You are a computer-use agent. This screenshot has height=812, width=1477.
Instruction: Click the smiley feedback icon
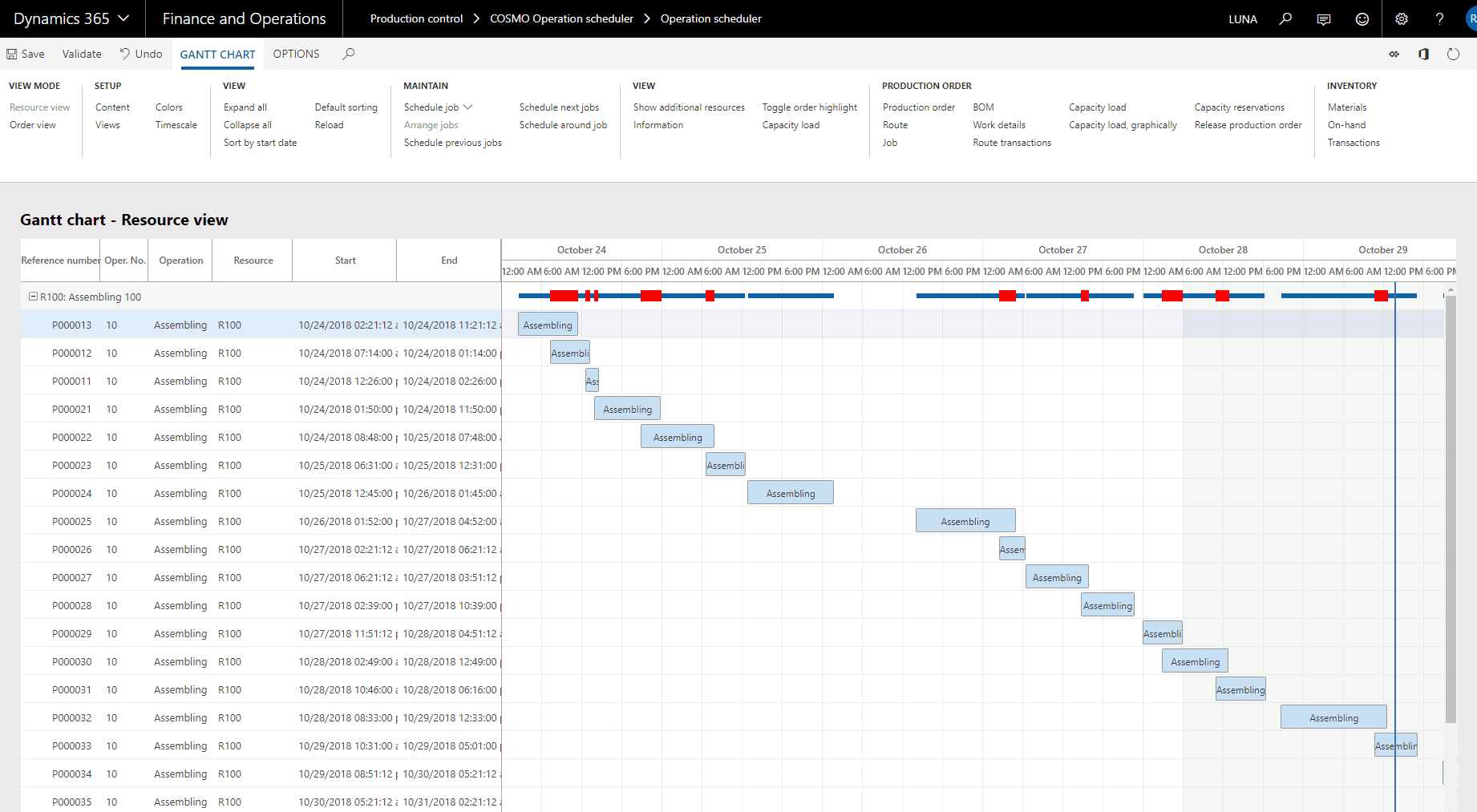[1362, 19]
